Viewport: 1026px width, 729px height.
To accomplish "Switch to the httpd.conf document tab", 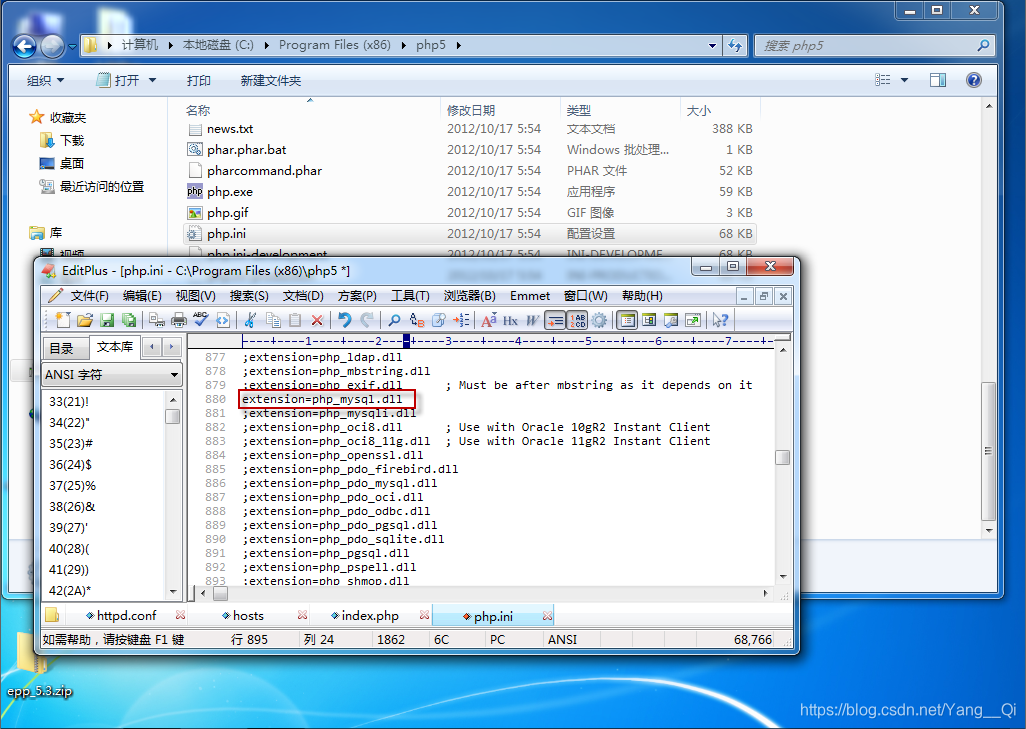I will [x=127, y=616].
